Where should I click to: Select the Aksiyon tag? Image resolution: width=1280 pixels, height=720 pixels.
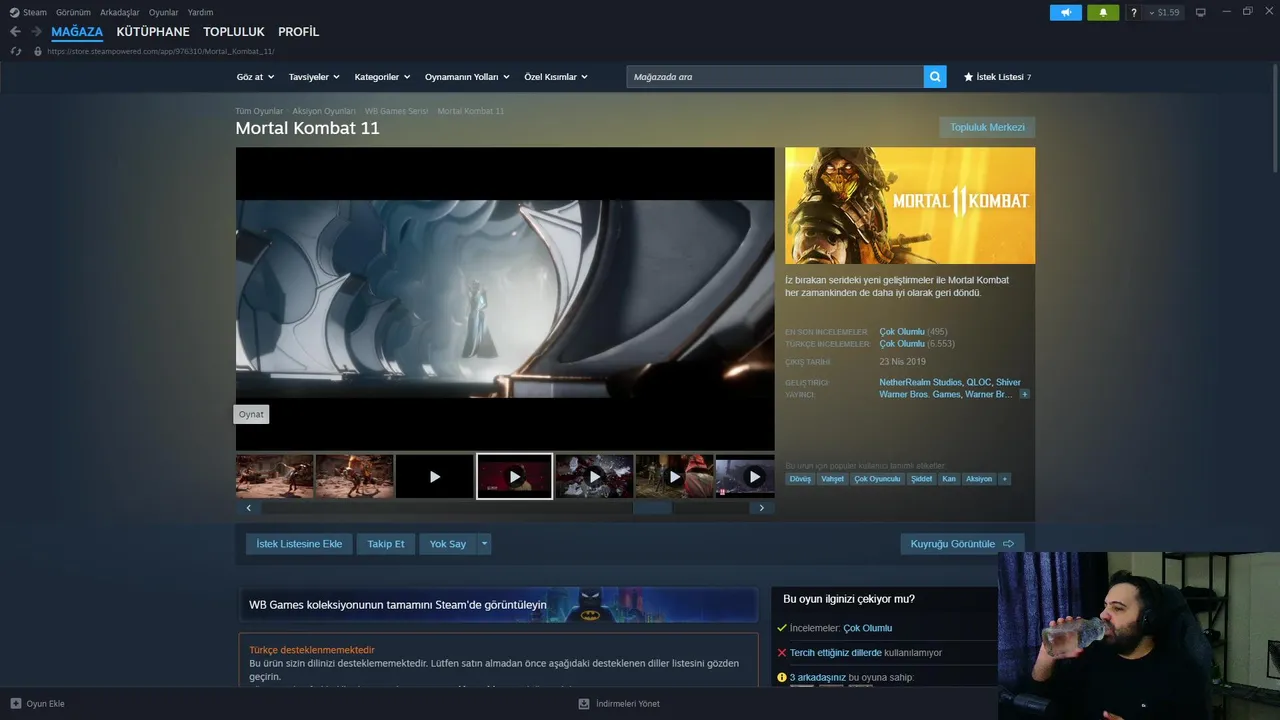(x=979, y=479)
